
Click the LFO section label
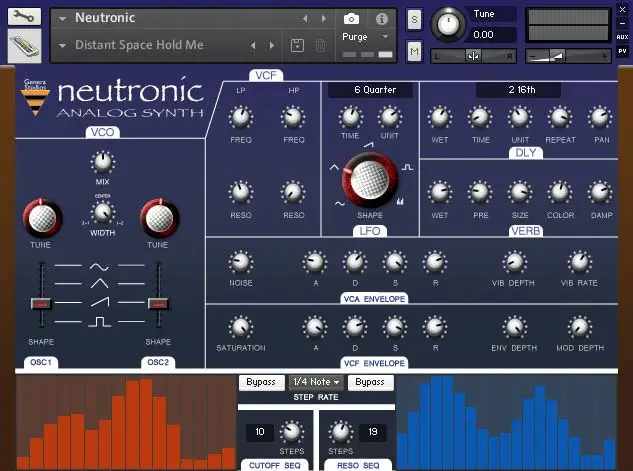tap(370, 231)
